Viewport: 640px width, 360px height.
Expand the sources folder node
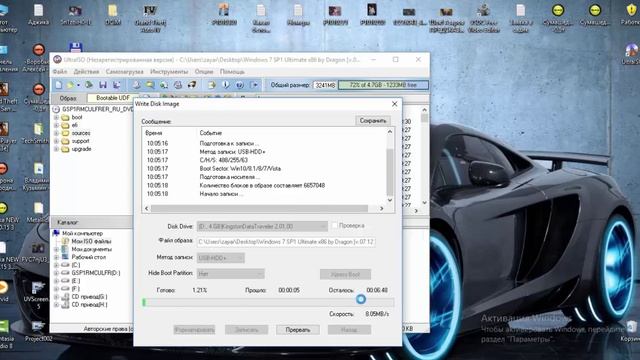[56, 133]
